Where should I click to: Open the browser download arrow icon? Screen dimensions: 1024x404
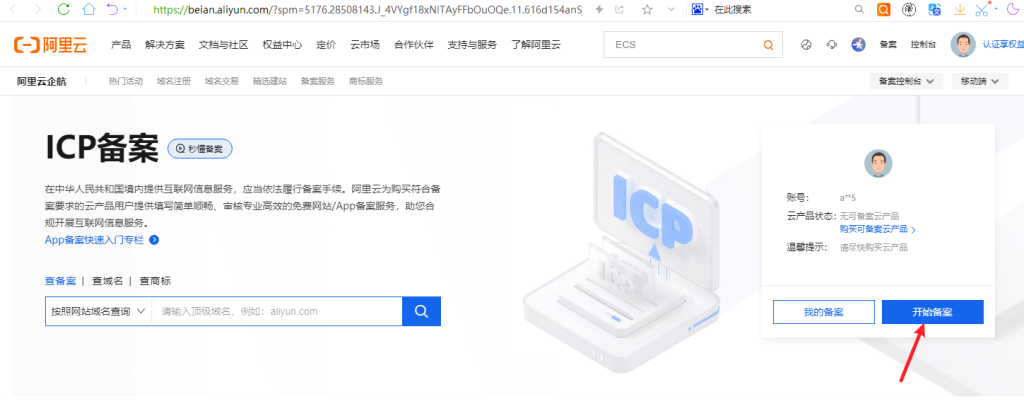(x=959, y=9)
